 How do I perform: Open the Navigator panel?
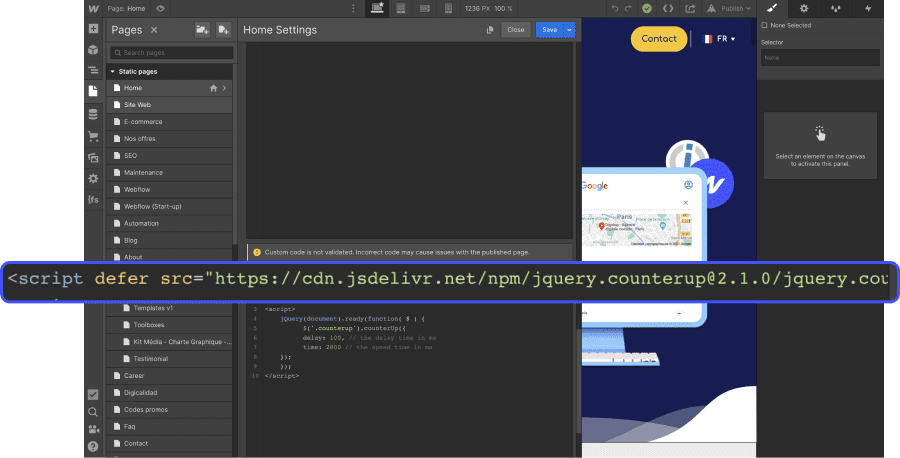(x=93, y=70)
